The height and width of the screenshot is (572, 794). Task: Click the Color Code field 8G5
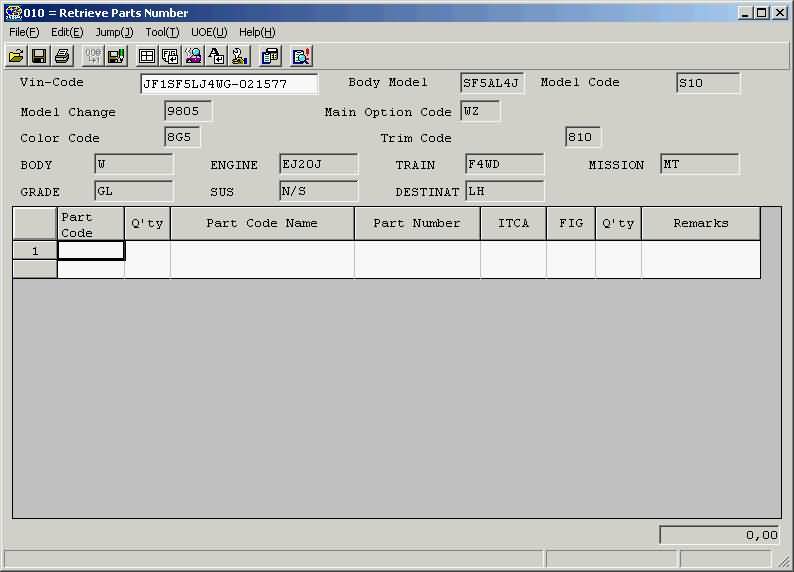click(182, 137)
